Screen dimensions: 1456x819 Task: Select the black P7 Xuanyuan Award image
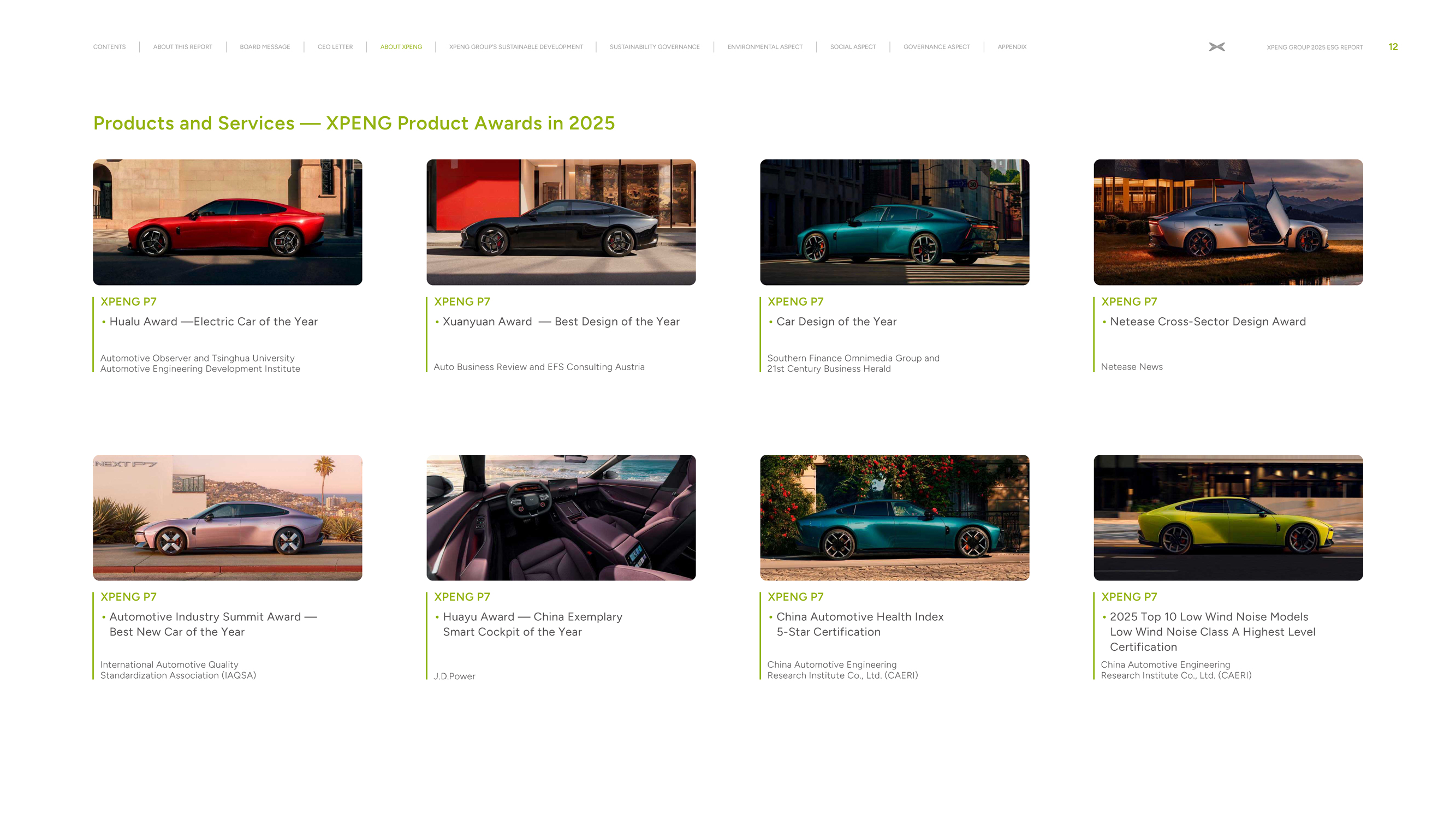(561, 222)
